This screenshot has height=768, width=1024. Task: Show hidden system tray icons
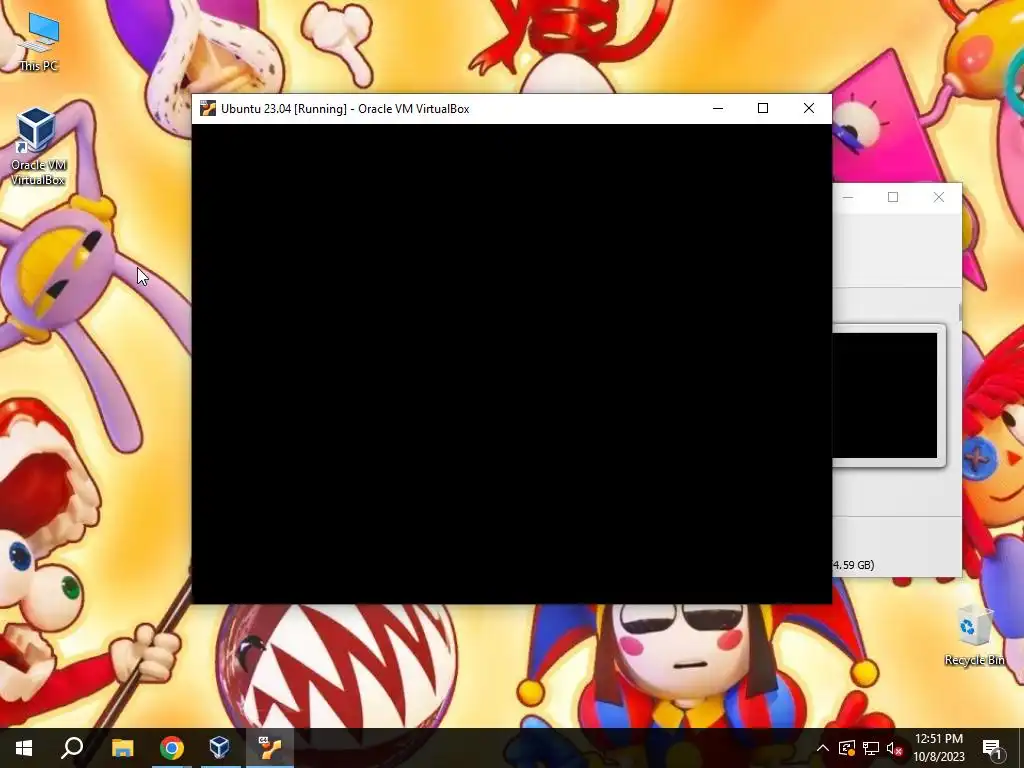(x=823, y=748)
